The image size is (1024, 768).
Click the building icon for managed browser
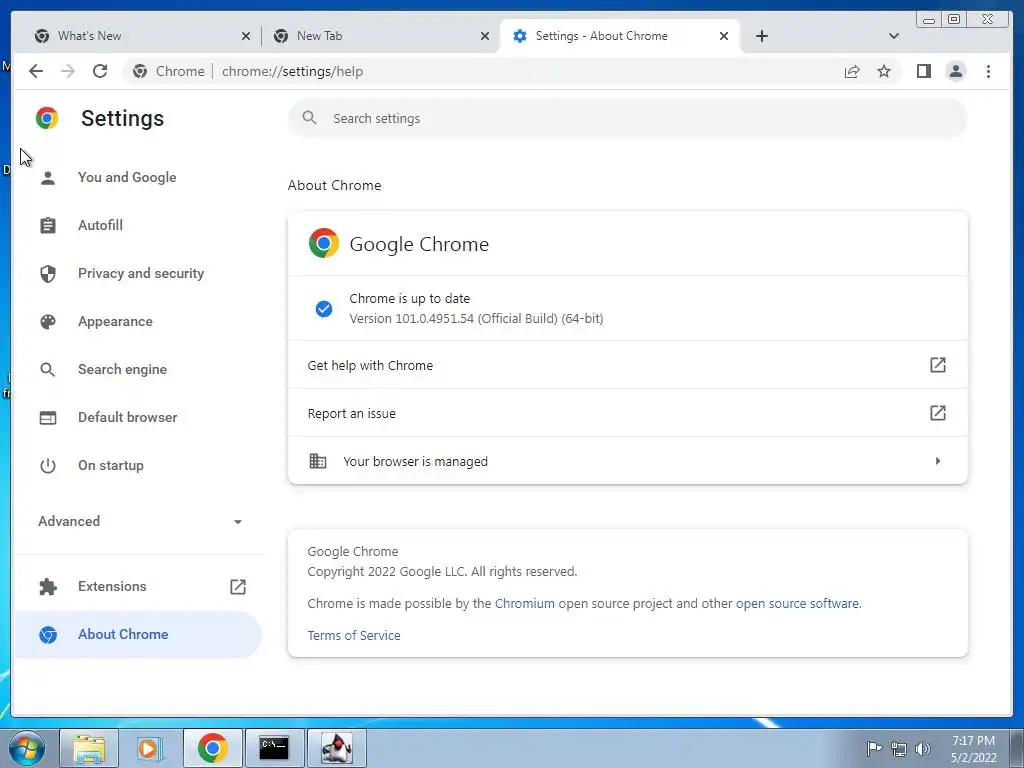317,461
